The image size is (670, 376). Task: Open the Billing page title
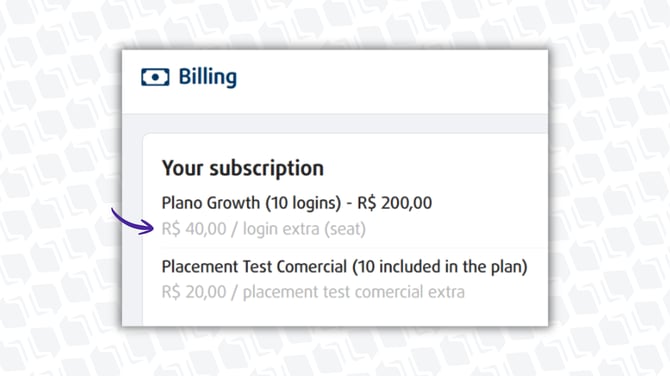click(x=208, y=77)
